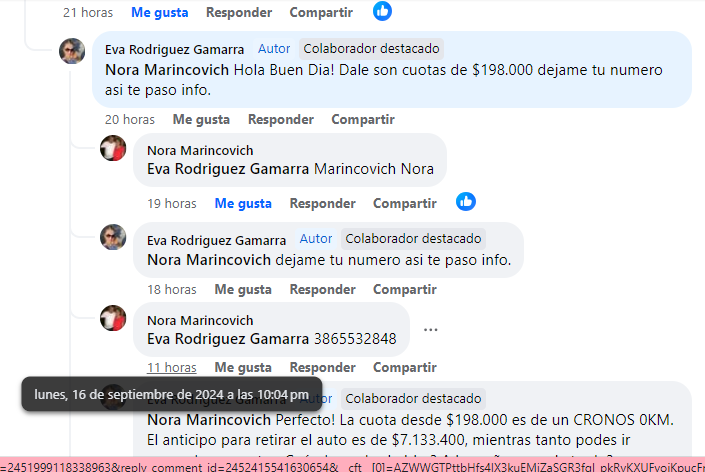
Task: Click Compartir under the 18 horas comment
Action: point(405,289)
